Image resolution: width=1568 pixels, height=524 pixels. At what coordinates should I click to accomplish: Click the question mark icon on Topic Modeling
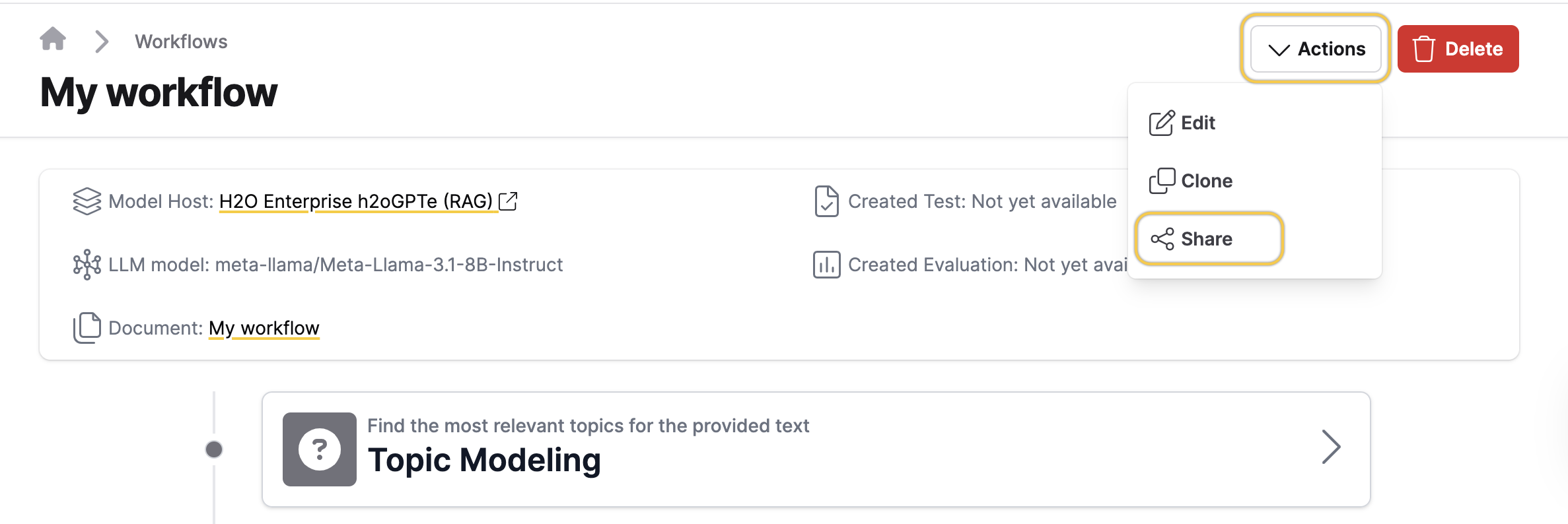[x=319, y=449]
